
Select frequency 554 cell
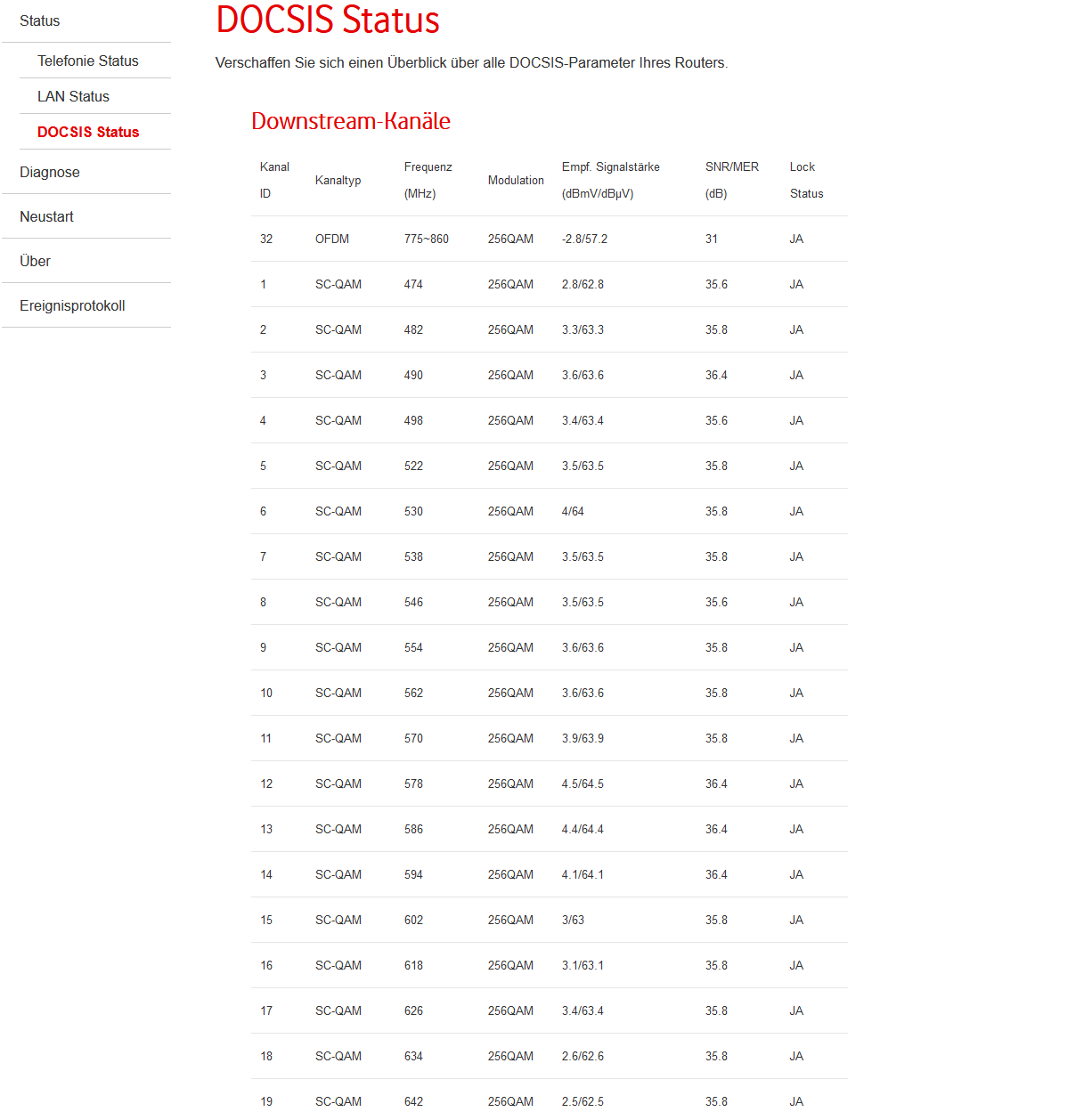tap(413, 647)
